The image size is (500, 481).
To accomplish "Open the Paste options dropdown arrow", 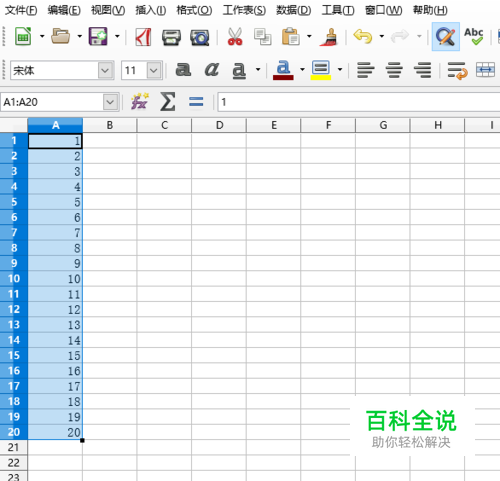I will [x=309, y=36].
